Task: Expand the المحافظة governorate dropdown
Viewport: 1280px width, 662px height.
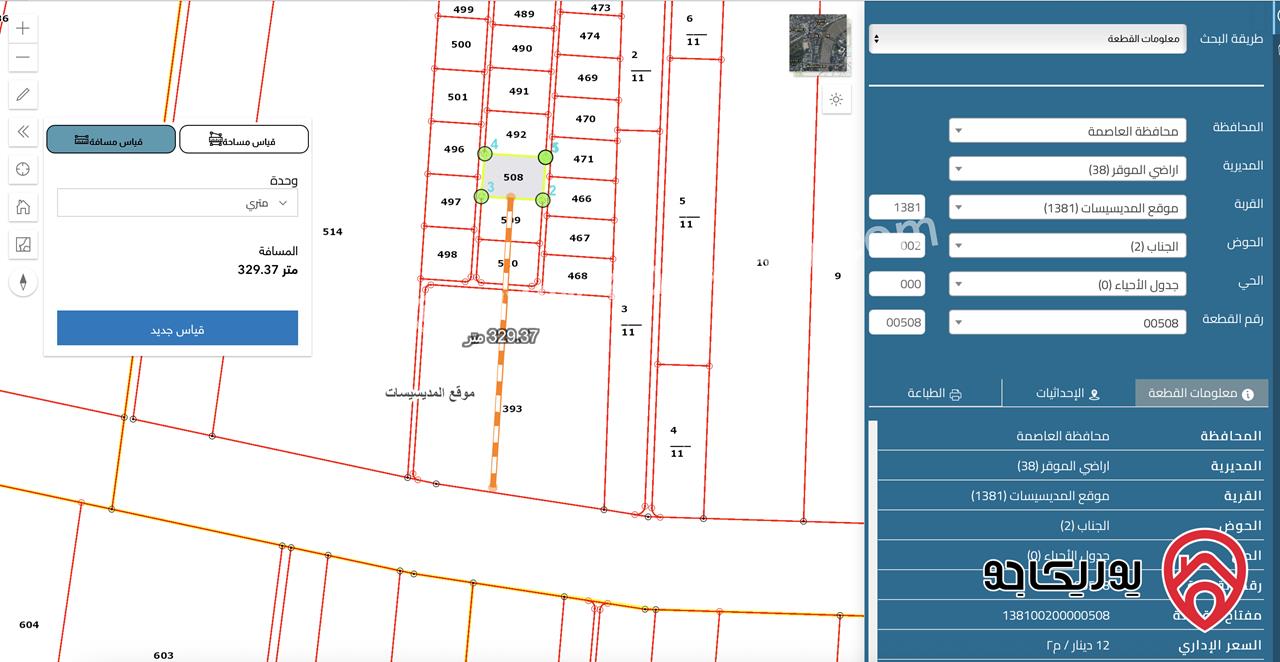Action: coord(1067,131)
